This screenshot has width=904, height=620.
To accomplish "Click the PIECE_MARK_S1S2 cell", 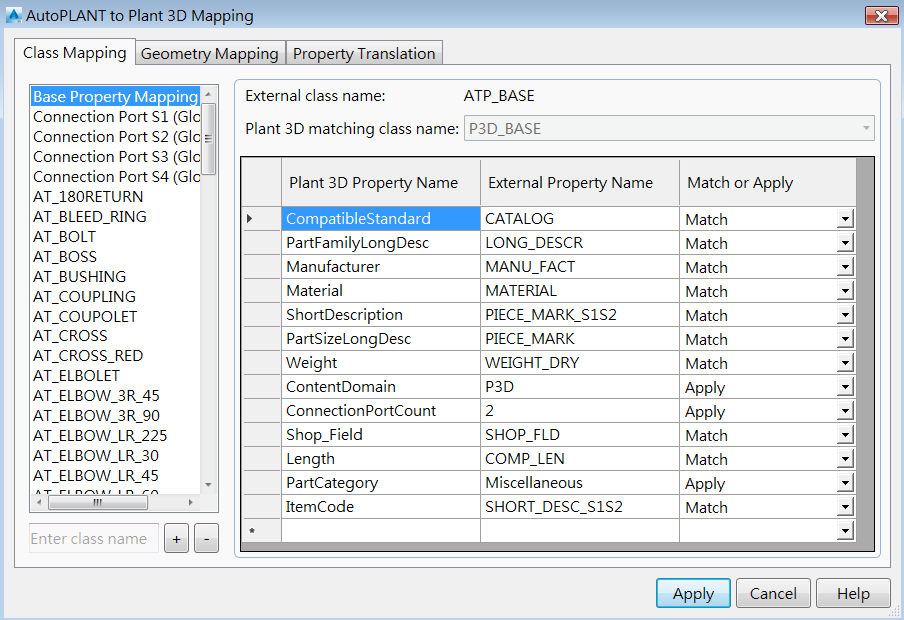I will pos(580,315).
